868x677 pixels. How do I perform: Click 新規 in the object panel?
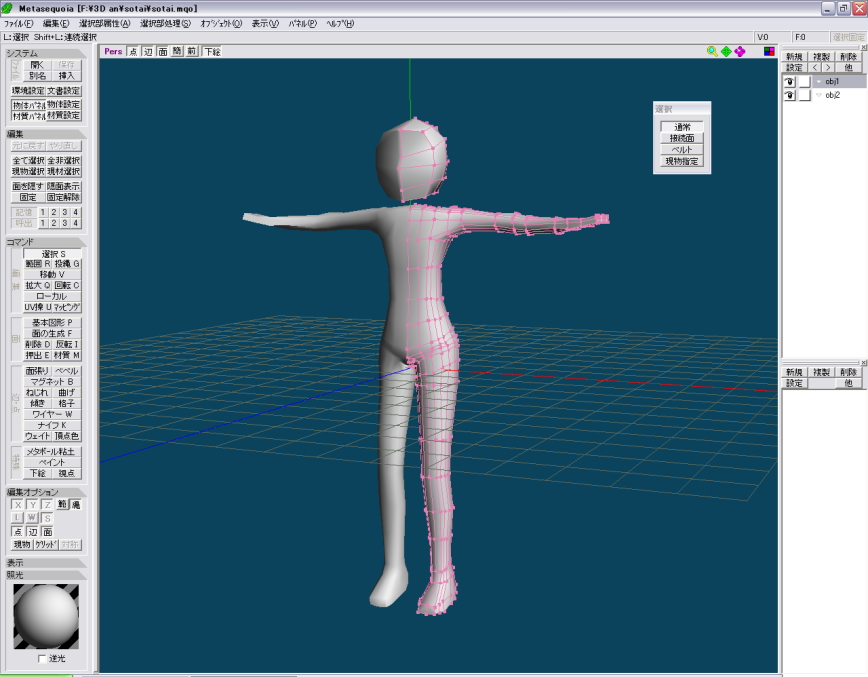tap(794, 57)
